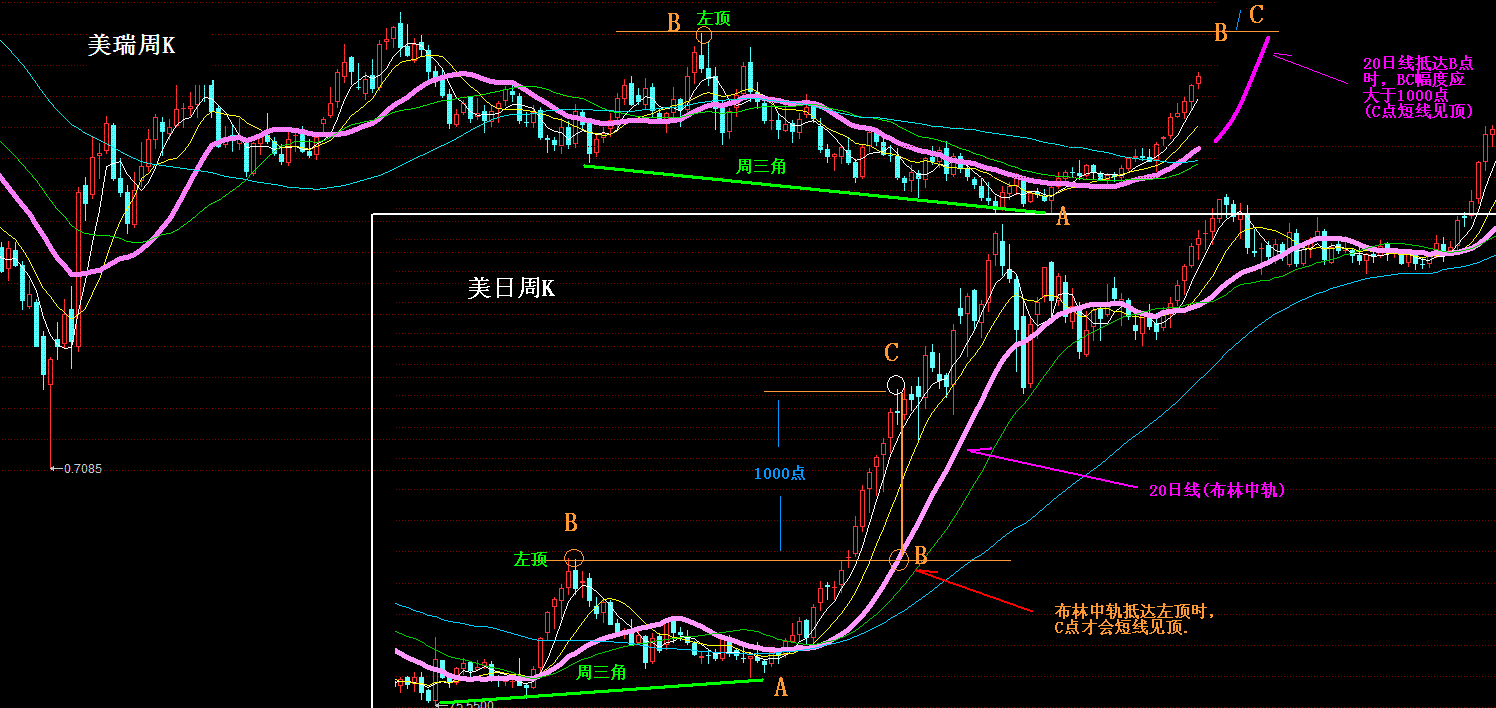Click the "0.7085" low price label
The height and width of the screenshot is (708, 1496).
point(82,468)
